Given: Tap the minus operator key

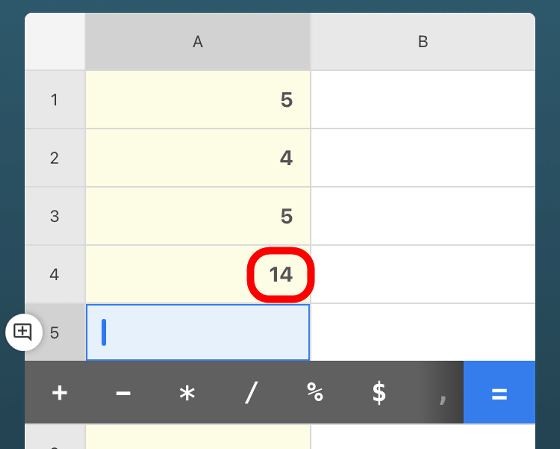Looking at the screenshot, I should pos(123,393).
